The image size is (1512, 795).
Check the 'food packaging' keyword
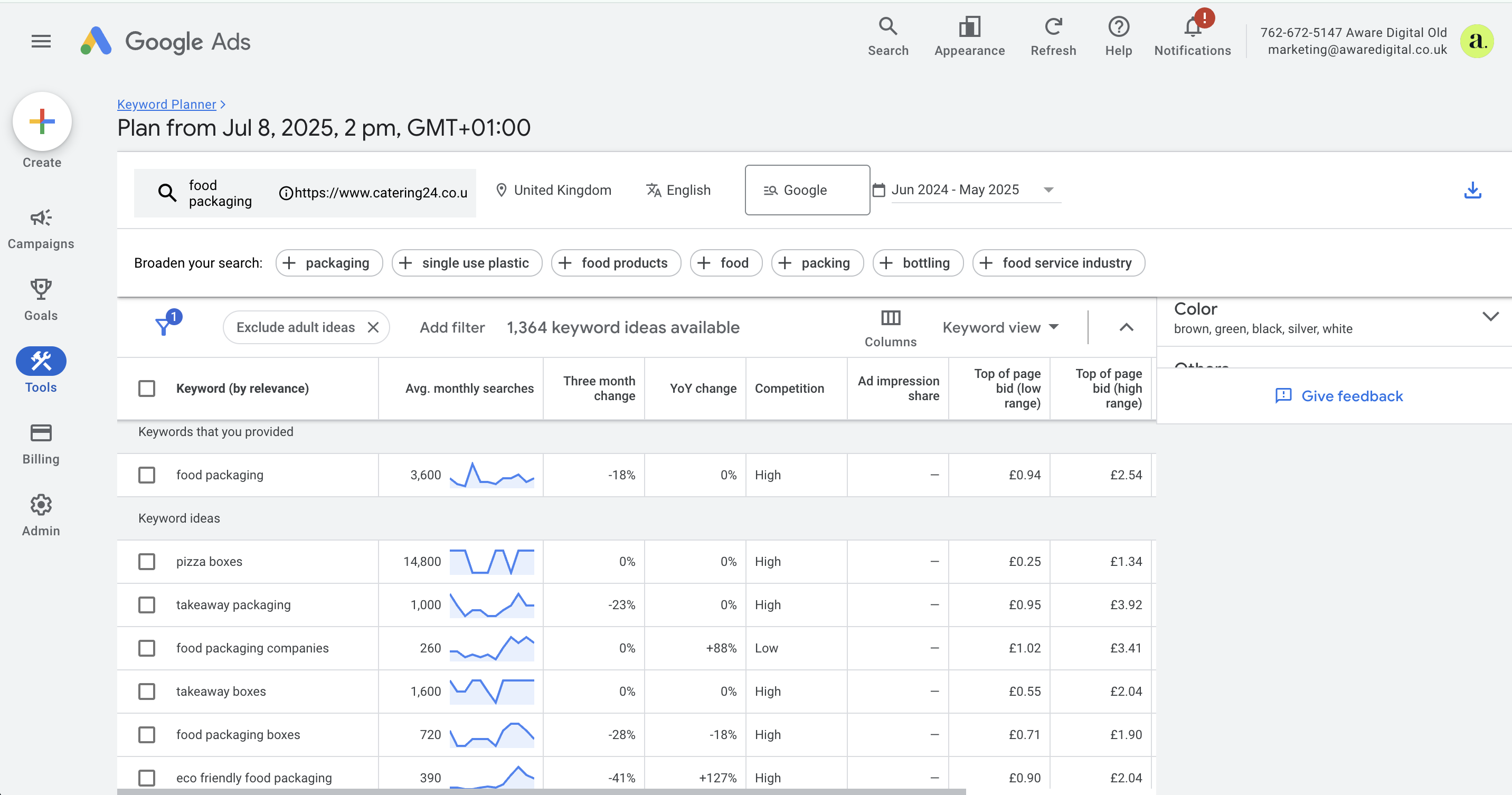click(x=147, y=475)
